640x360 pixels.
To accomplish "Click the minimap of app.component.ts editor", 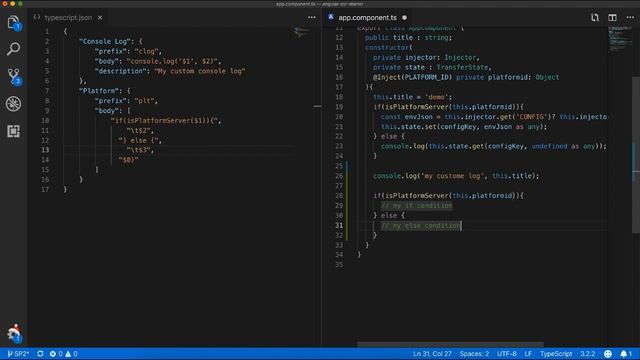I will point(620,39).
